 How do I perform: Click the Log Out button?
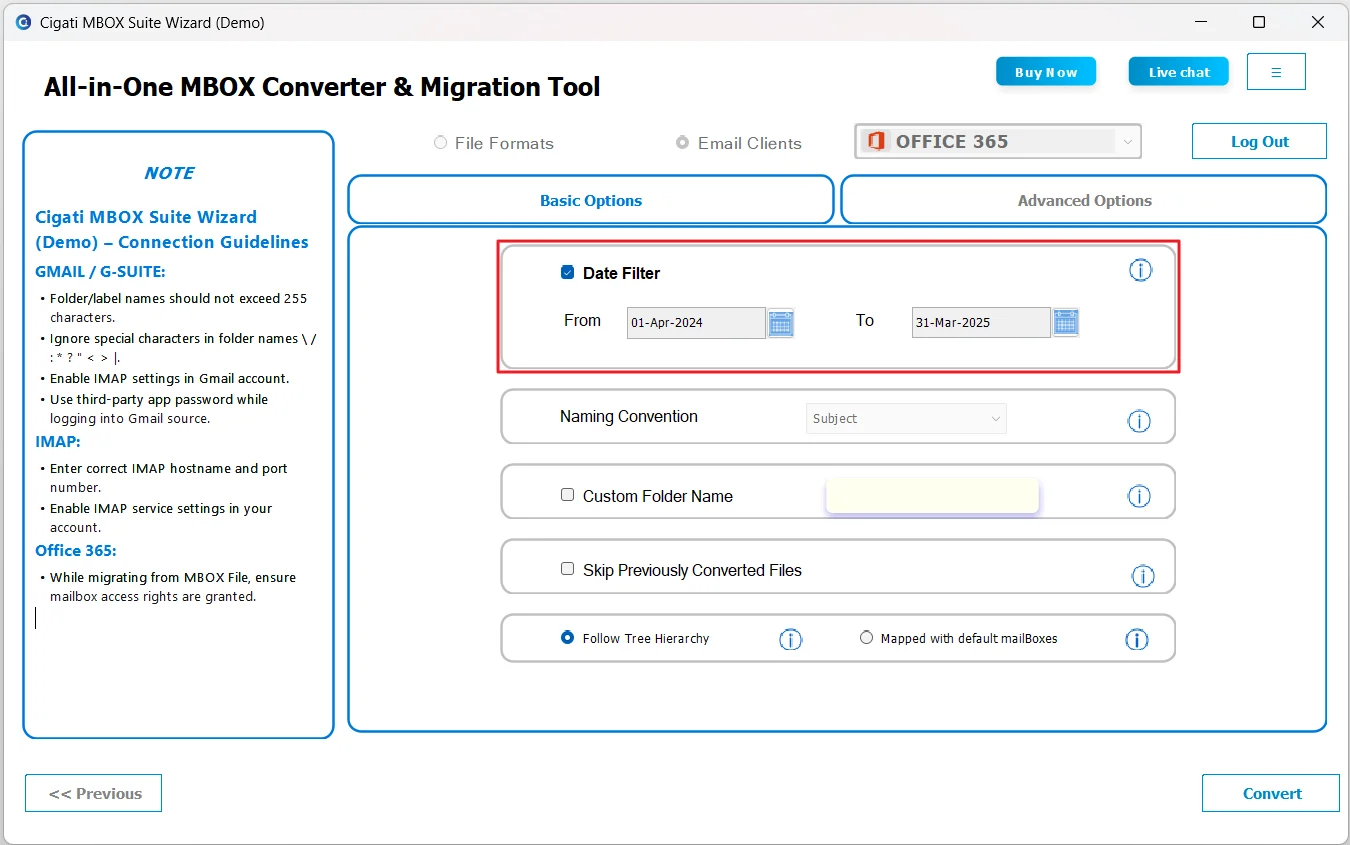tap(1259, 142)
